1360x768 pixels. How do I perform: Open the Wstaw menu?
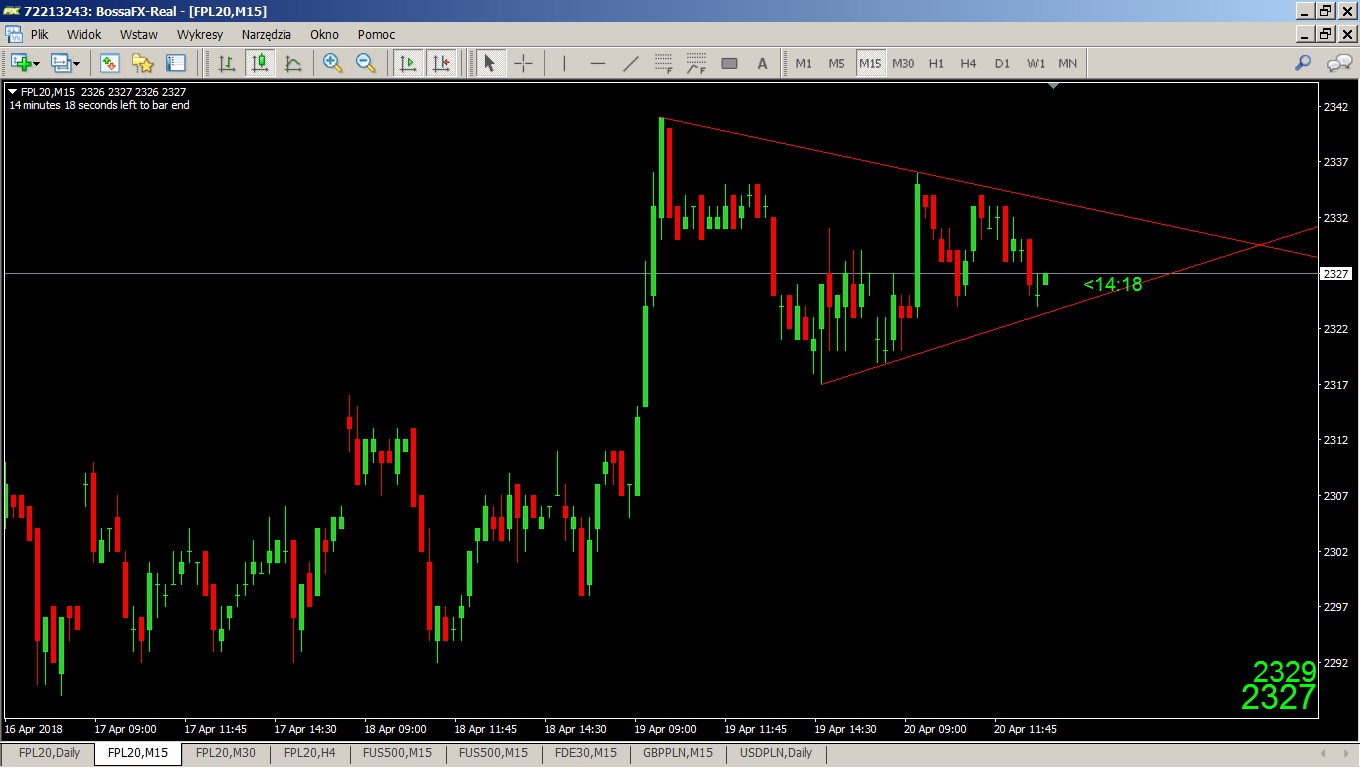139,34
